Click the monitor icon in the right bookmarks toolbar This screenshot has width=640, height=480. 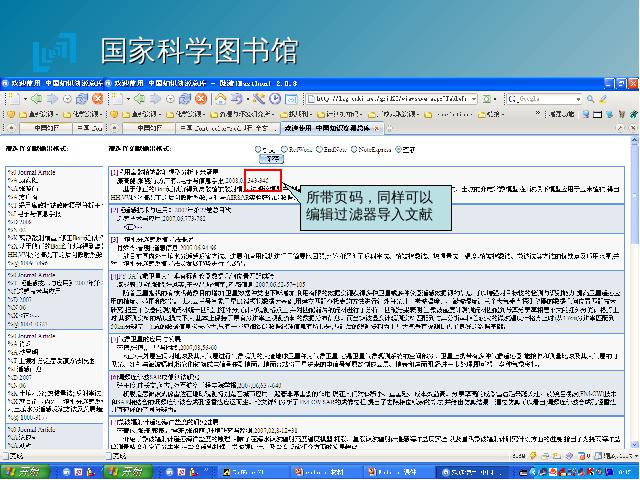[586, 114]
